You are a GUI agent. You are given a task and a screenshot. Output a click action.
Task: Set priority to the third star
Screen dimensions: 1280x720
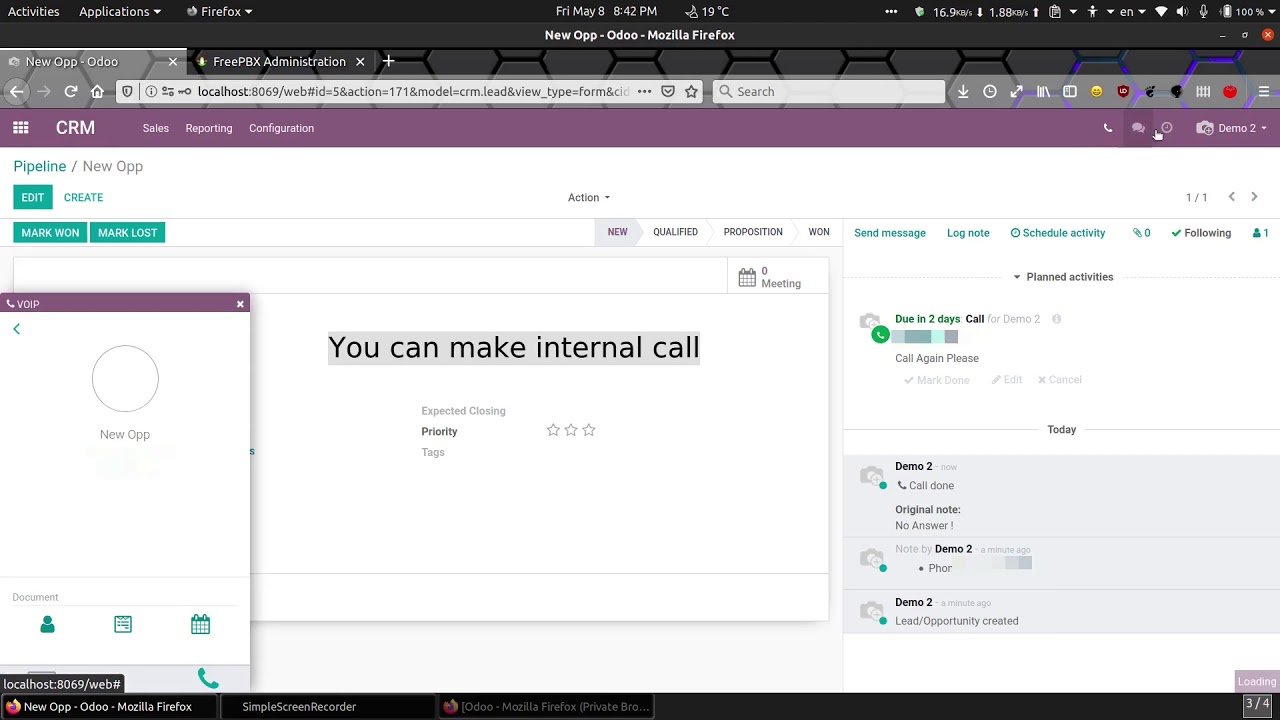tap(589, 430)
